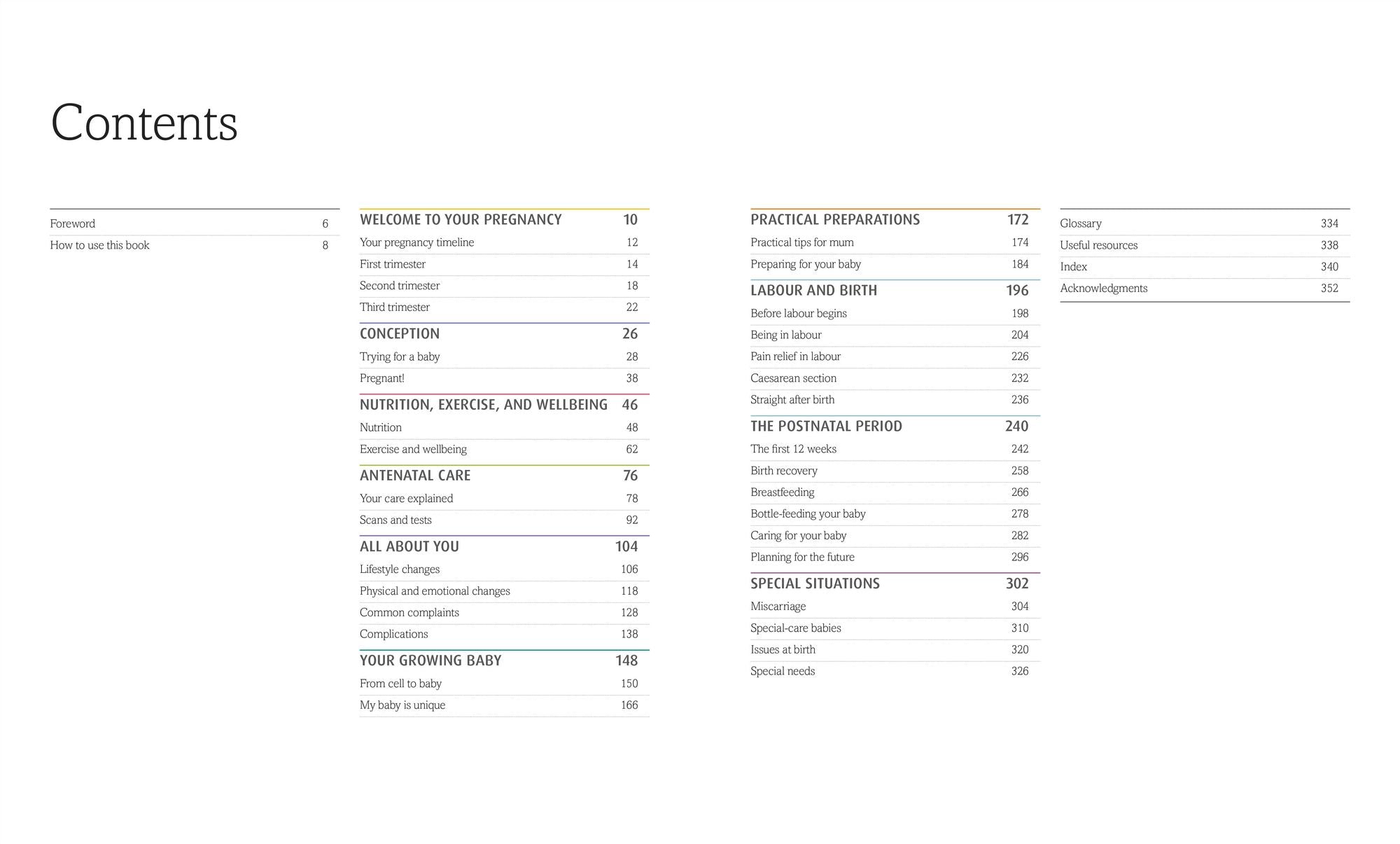The width and height of the screenshot is (1400, 844).
Task: Click the How to use this book entry
Action: point(99,245)
